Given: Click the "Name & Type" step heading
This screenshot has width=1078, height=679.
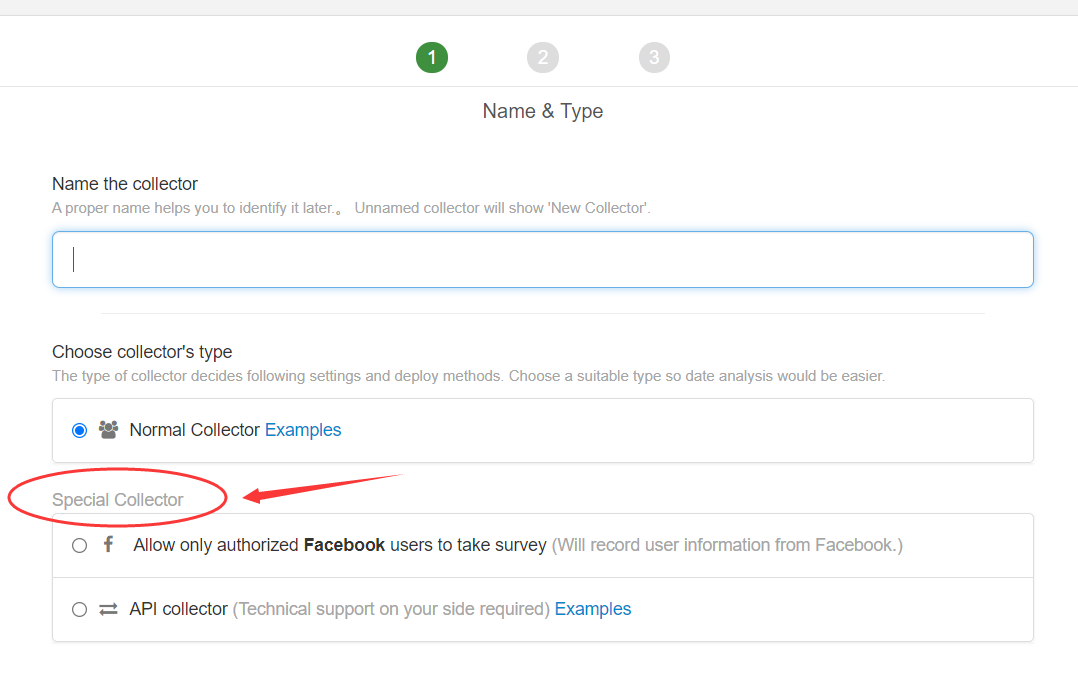Looking at the screenshot, I should (543, 111).
